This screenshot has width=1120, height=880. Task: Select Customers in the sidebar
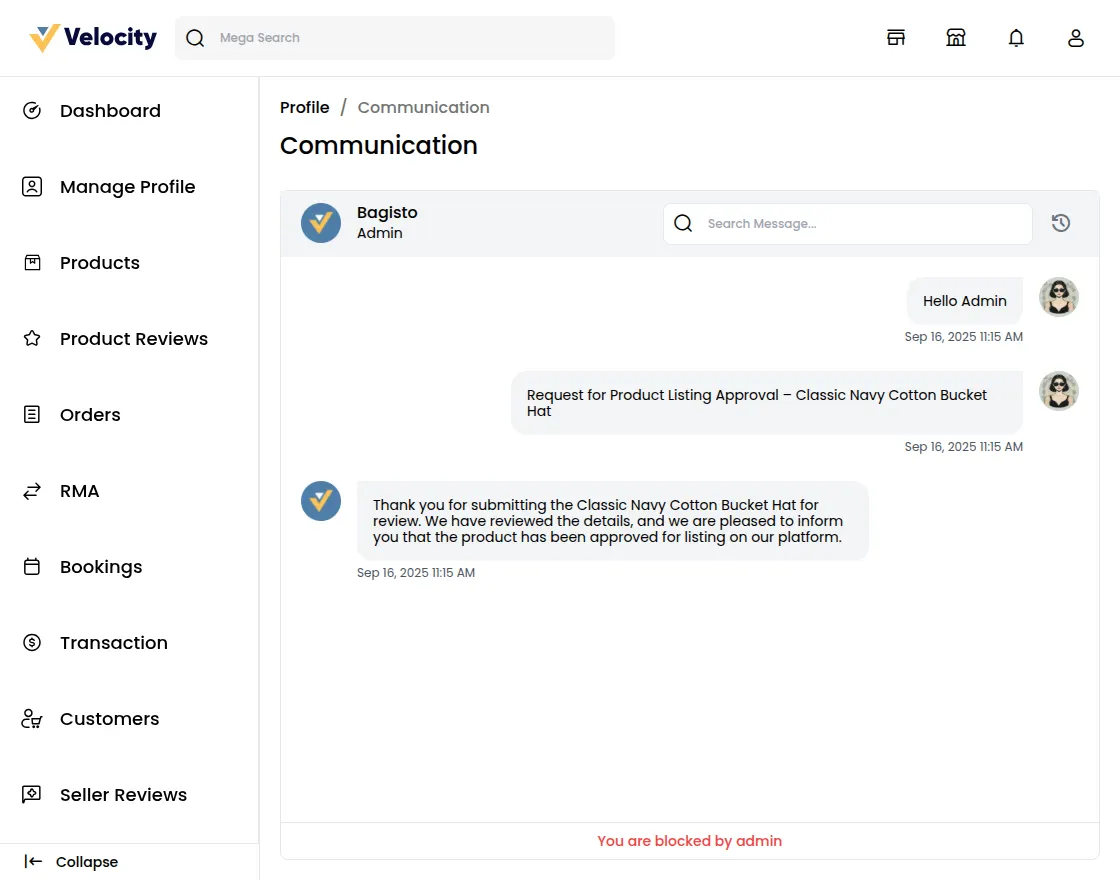pyautogui.click(x=109, y=719)
